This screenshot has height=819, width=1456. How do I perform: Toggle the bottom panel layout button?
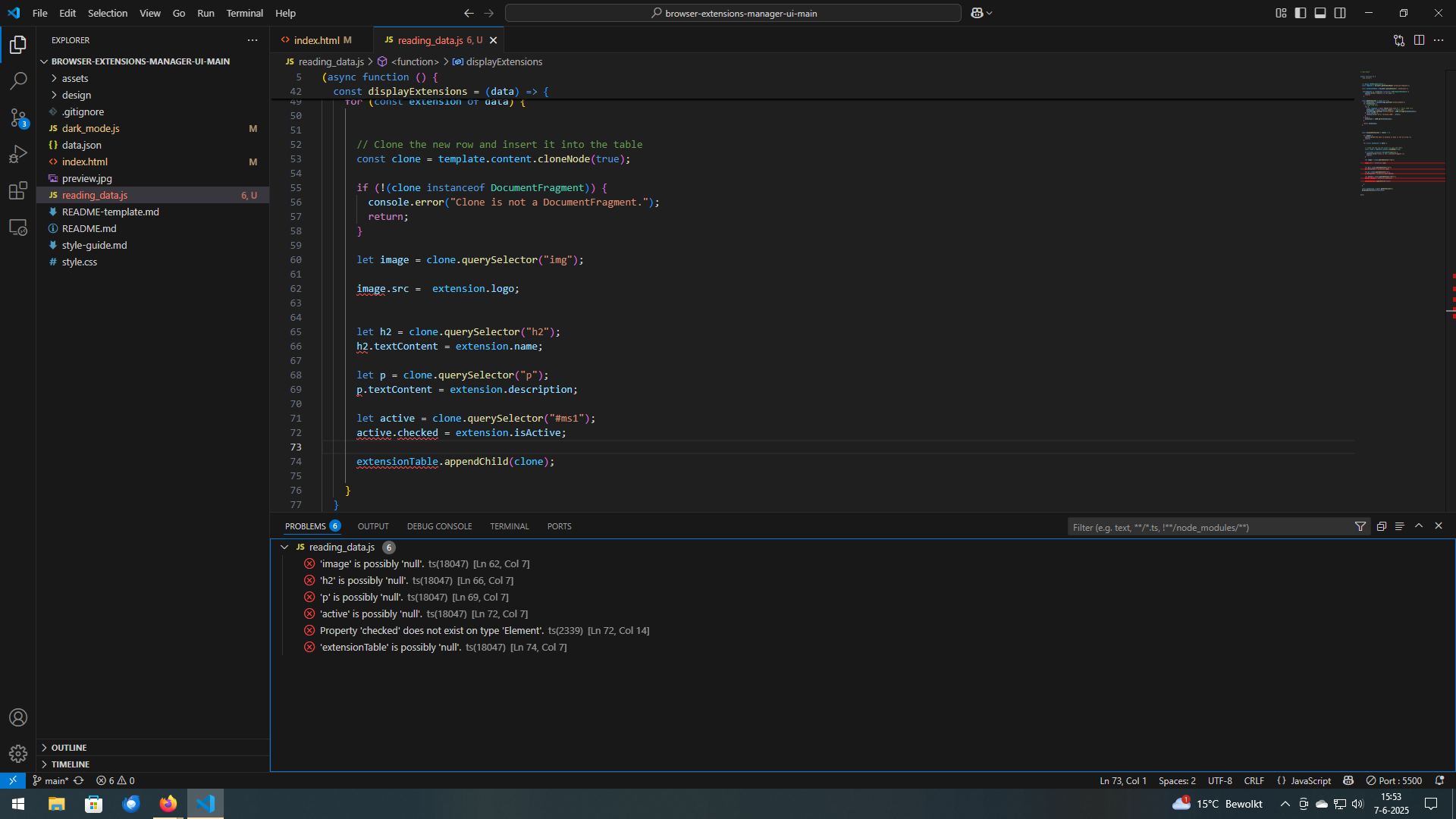pos(1320,13)
